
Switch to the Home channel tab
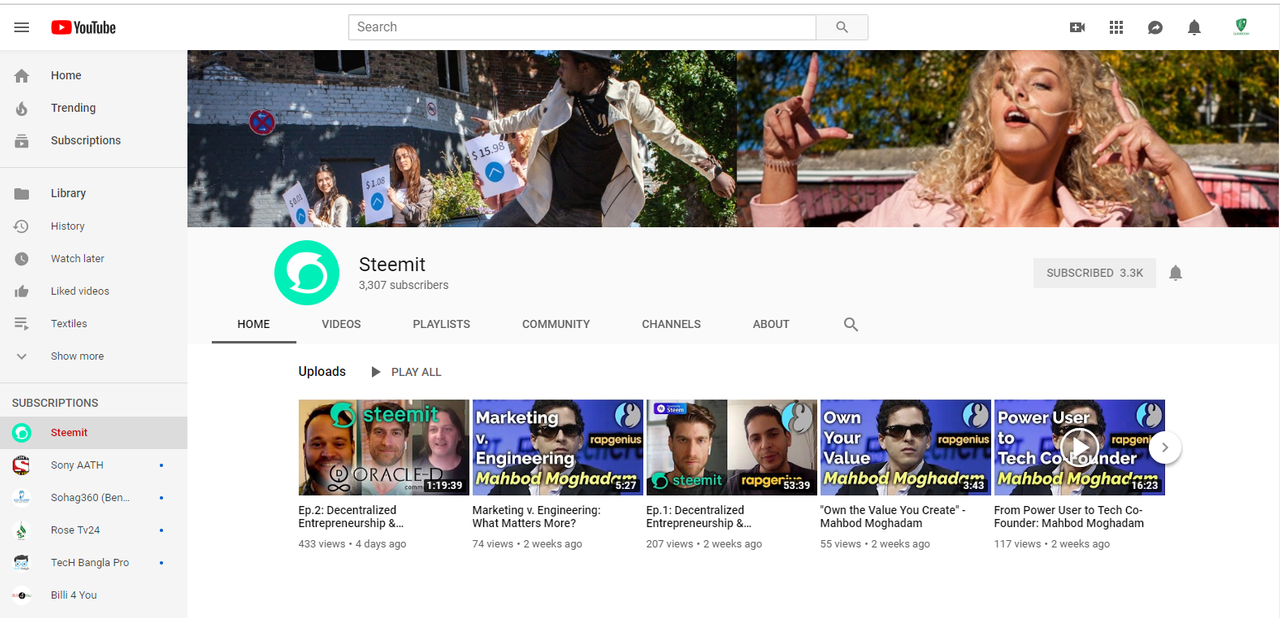point(254,324)
